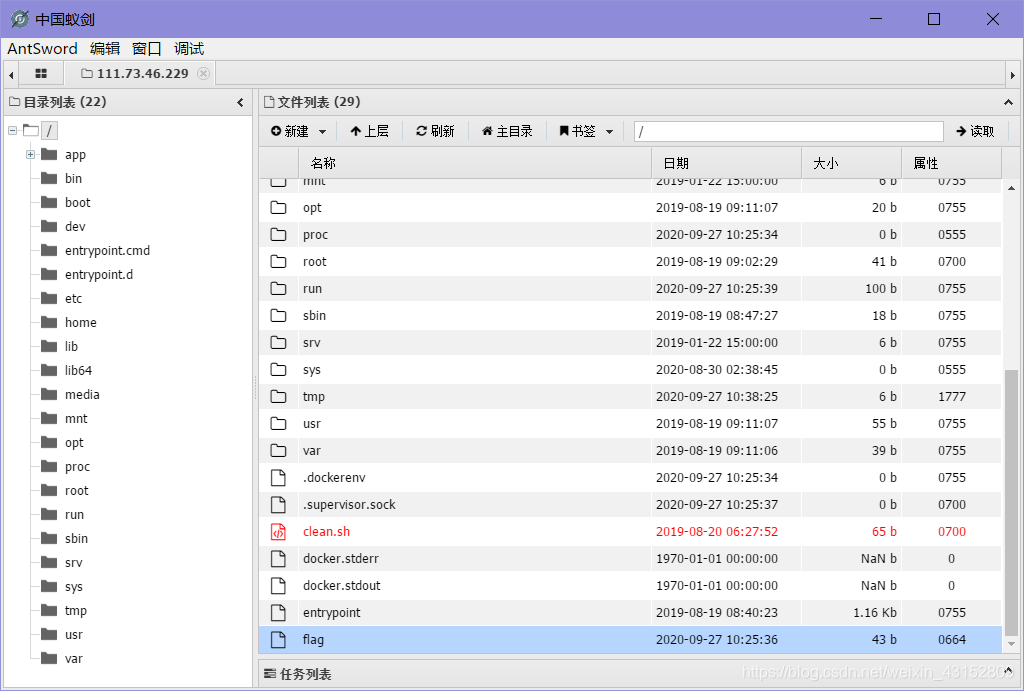1024x691 pixels.
Task: Click the opt folder icon in tree
Action: coord(49,442)
